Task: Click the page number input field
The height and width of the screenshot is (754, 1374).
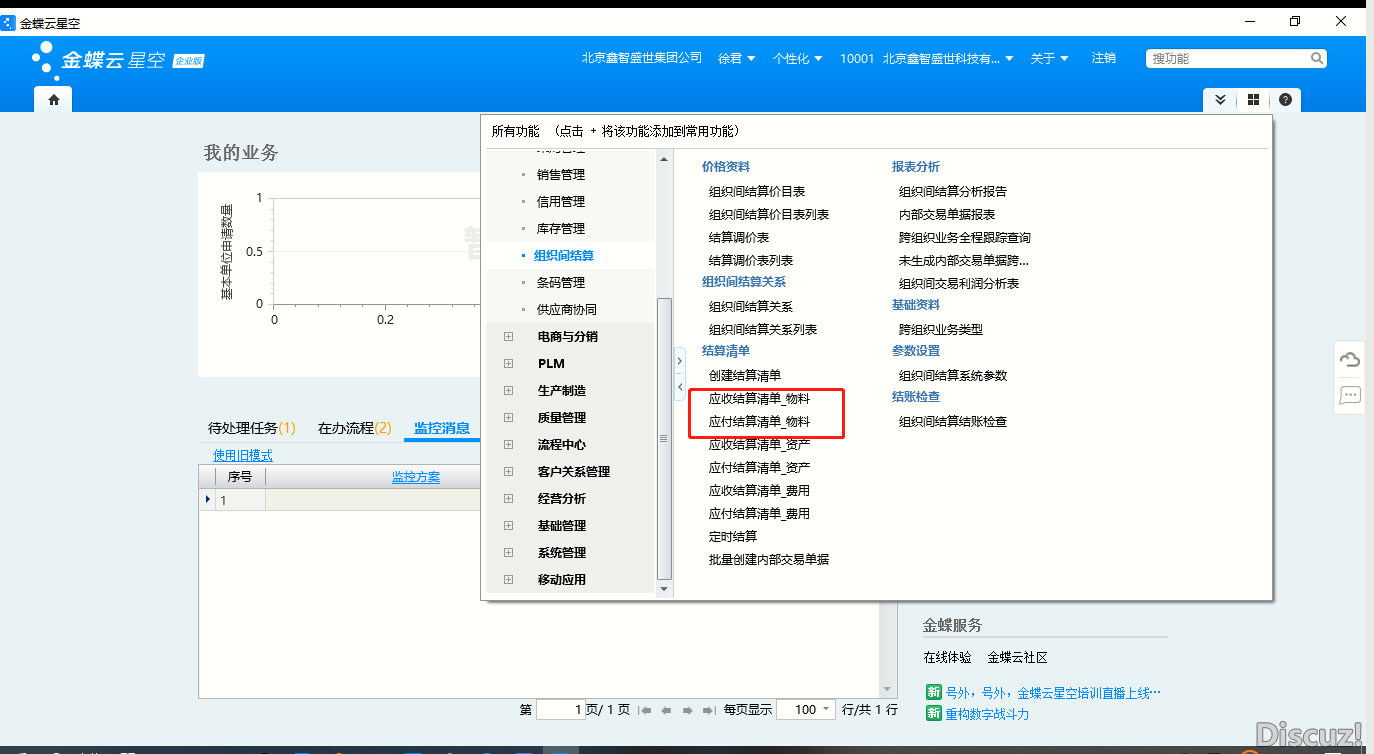Action: (x=561, y=710)
